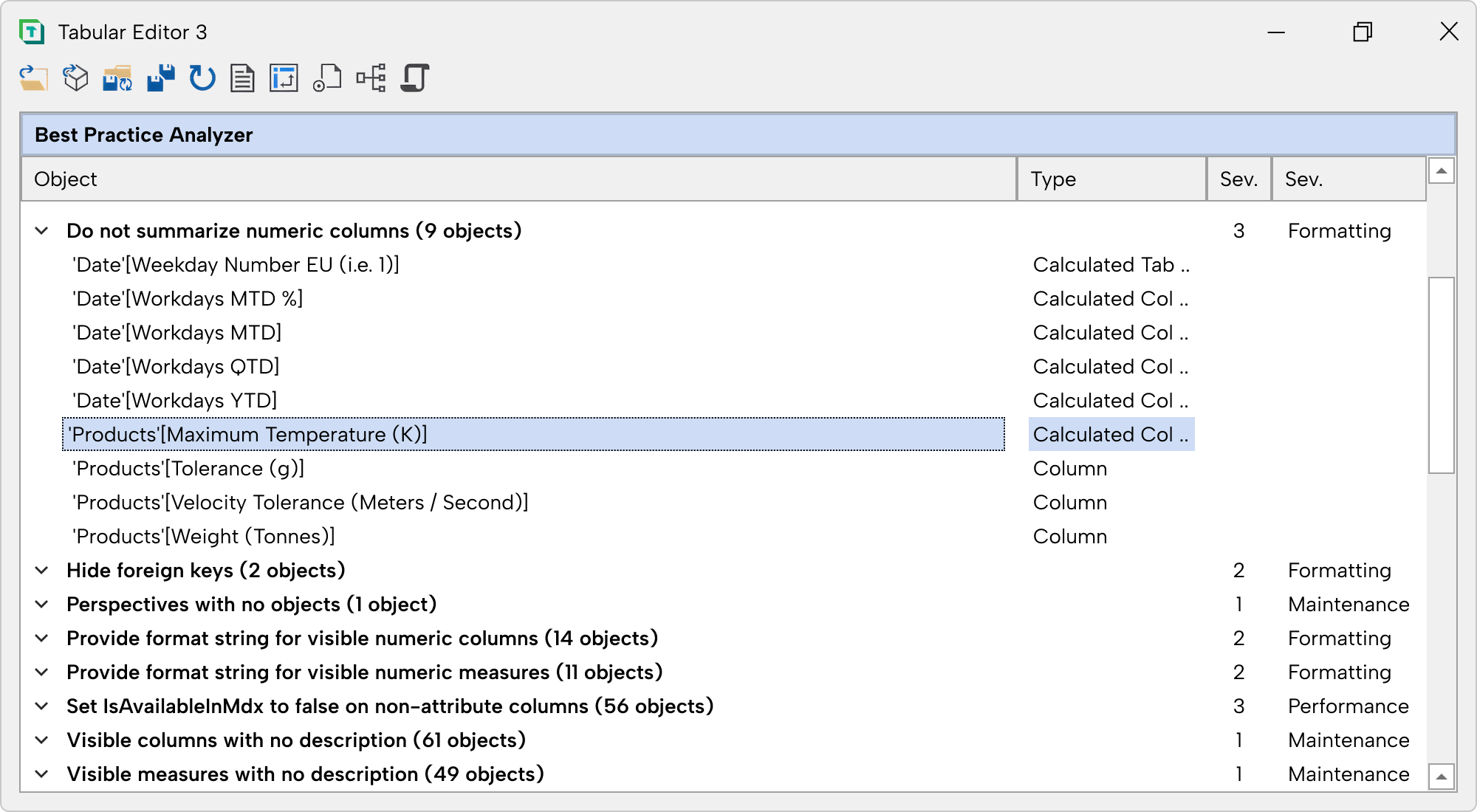Image resolution: width=1477 pixels, height=812 pixels.
Task: Click the scroll arrow at bottom of scrollbar
Action: (1441, 777)
